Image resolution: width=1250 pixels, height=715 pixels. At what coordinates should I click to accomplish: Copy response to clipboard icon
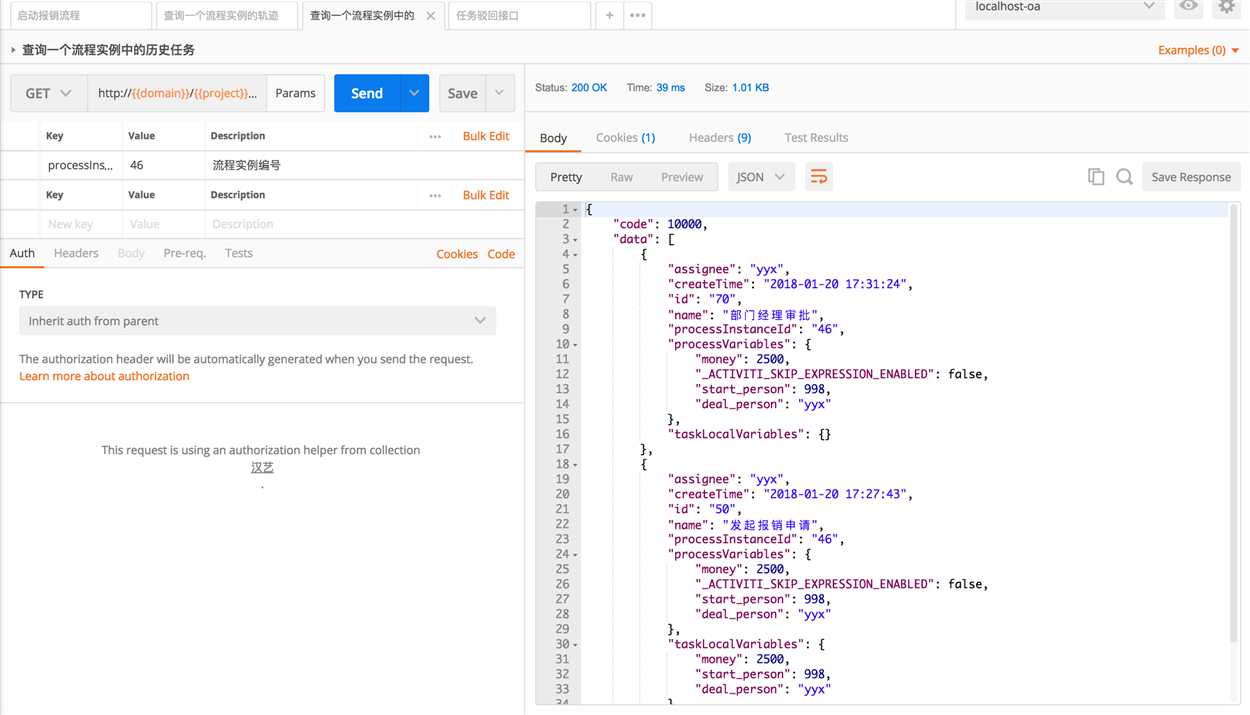(1096, 177)
